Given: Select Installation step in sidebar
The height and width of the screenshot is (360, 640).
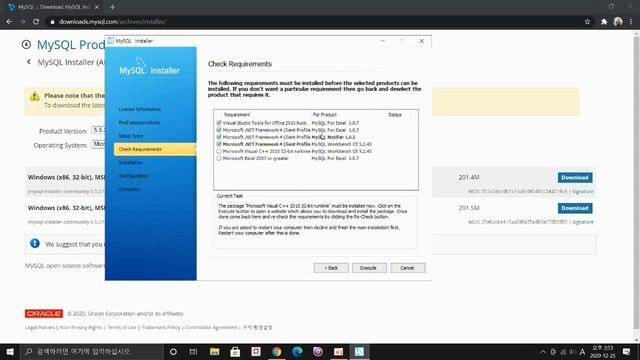Looking at the screenshot, I should (131, 162).
